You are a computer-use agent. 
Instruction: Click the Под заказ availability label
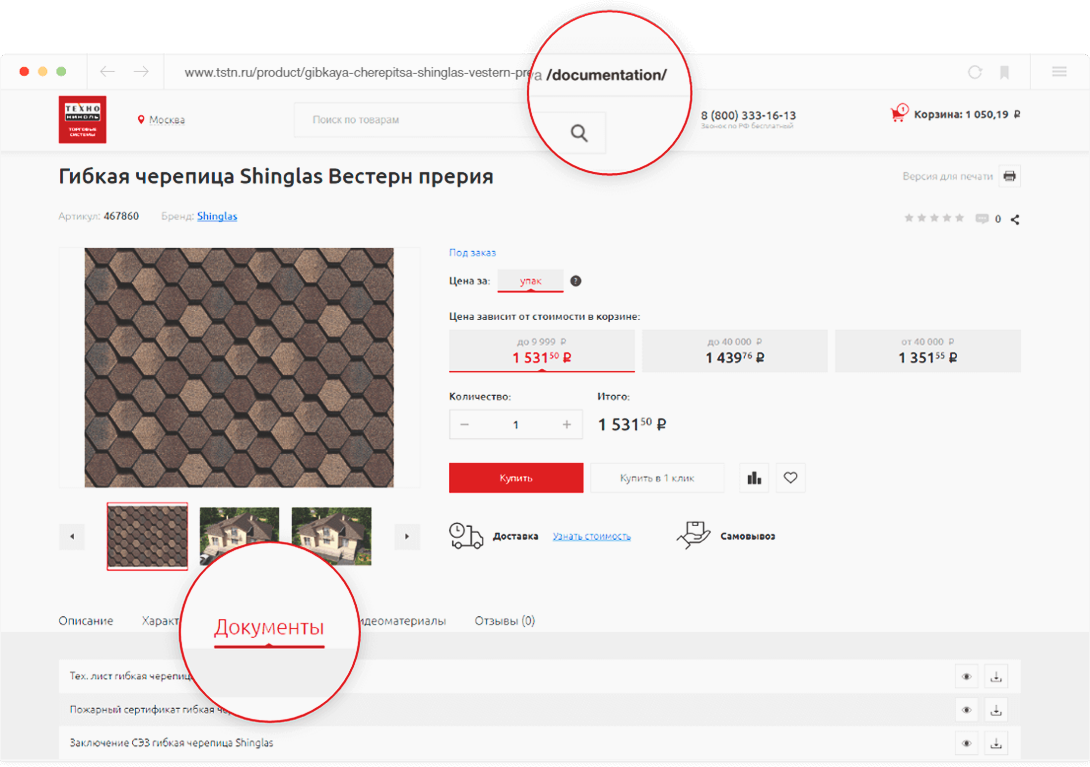point(473,252)
